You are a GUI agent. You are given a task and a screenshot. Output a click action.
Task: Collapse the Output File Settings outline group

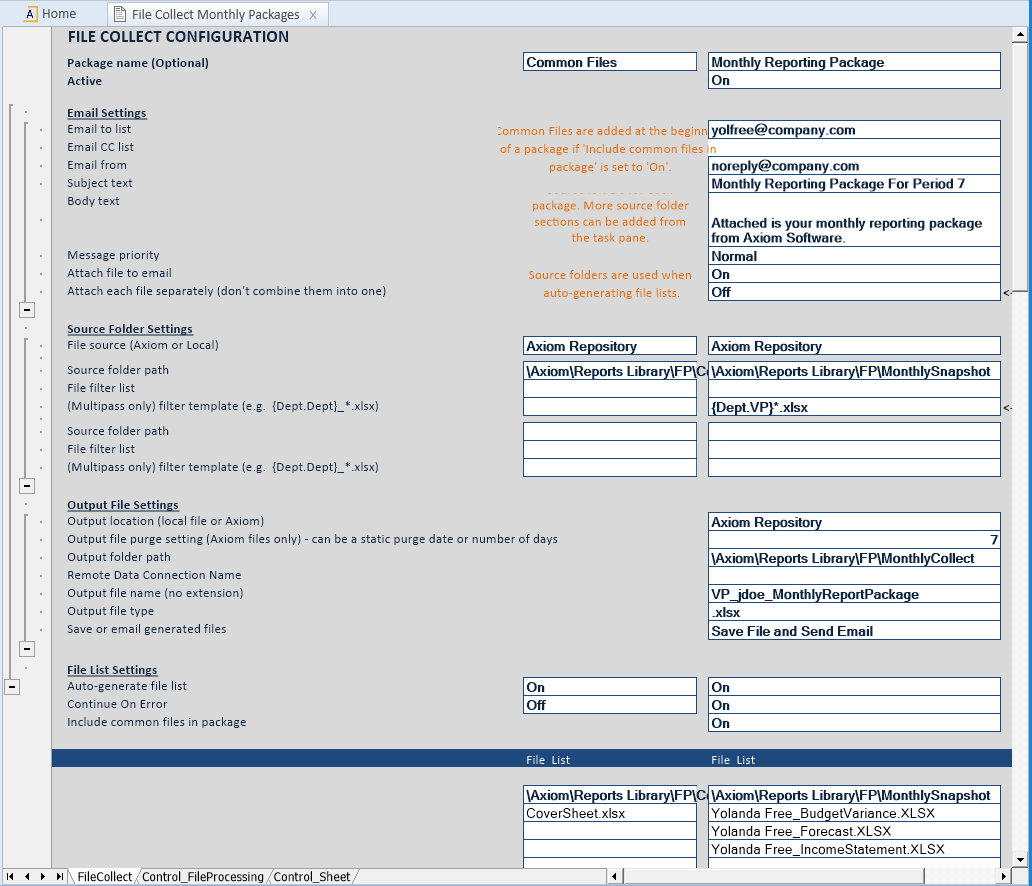pos(28,649)
